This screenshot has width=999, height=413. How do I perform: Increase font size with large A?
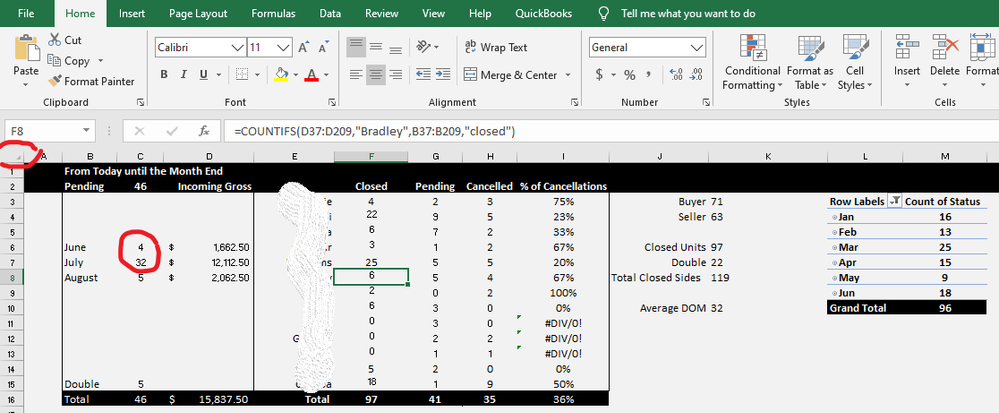[x=303, y=47]
